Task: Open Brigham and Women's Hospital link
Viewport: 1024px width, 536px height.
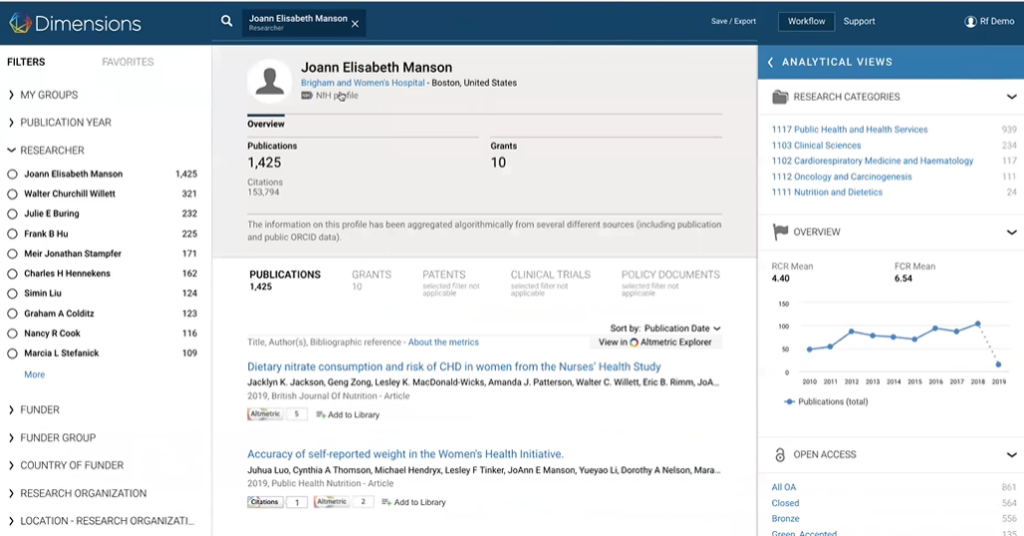Action: (362, 83)
